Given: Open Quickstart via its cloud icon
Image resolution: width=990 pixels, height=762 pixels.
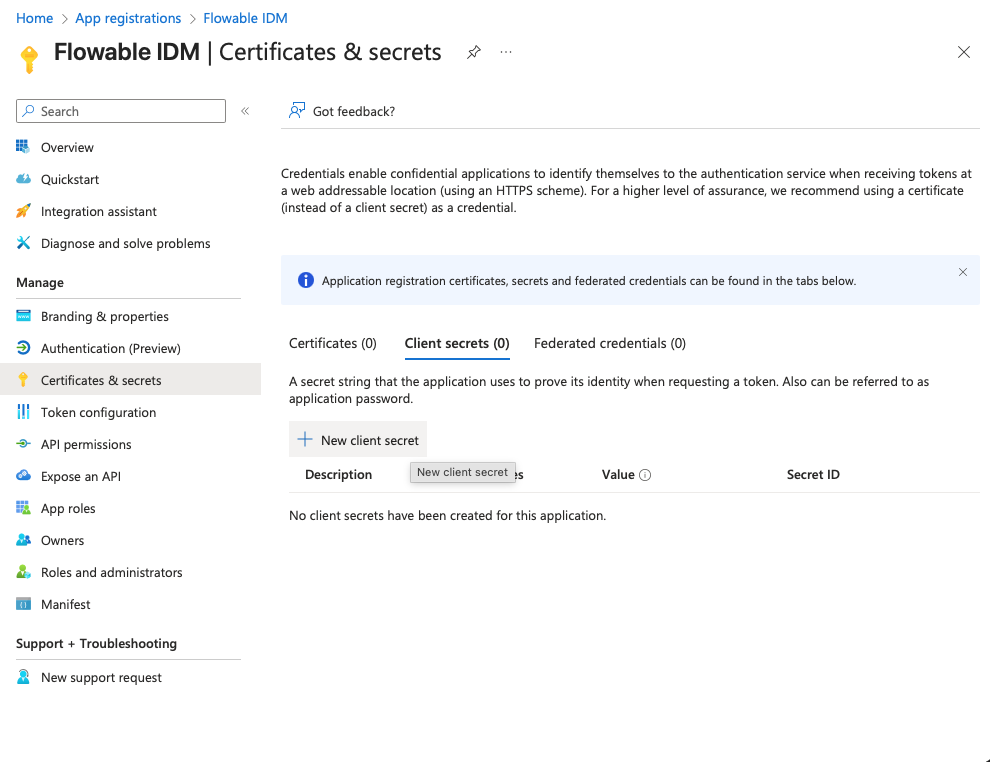Looking at the screenshot, I should (x=23, y=179).
